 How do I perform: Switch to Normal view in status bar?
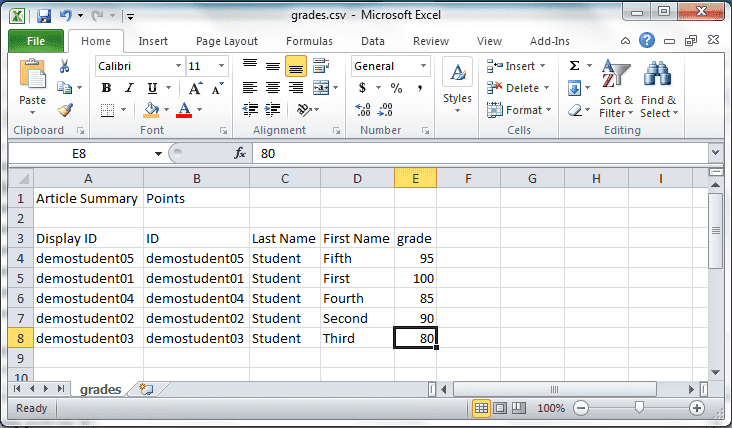tap(481, 408)
